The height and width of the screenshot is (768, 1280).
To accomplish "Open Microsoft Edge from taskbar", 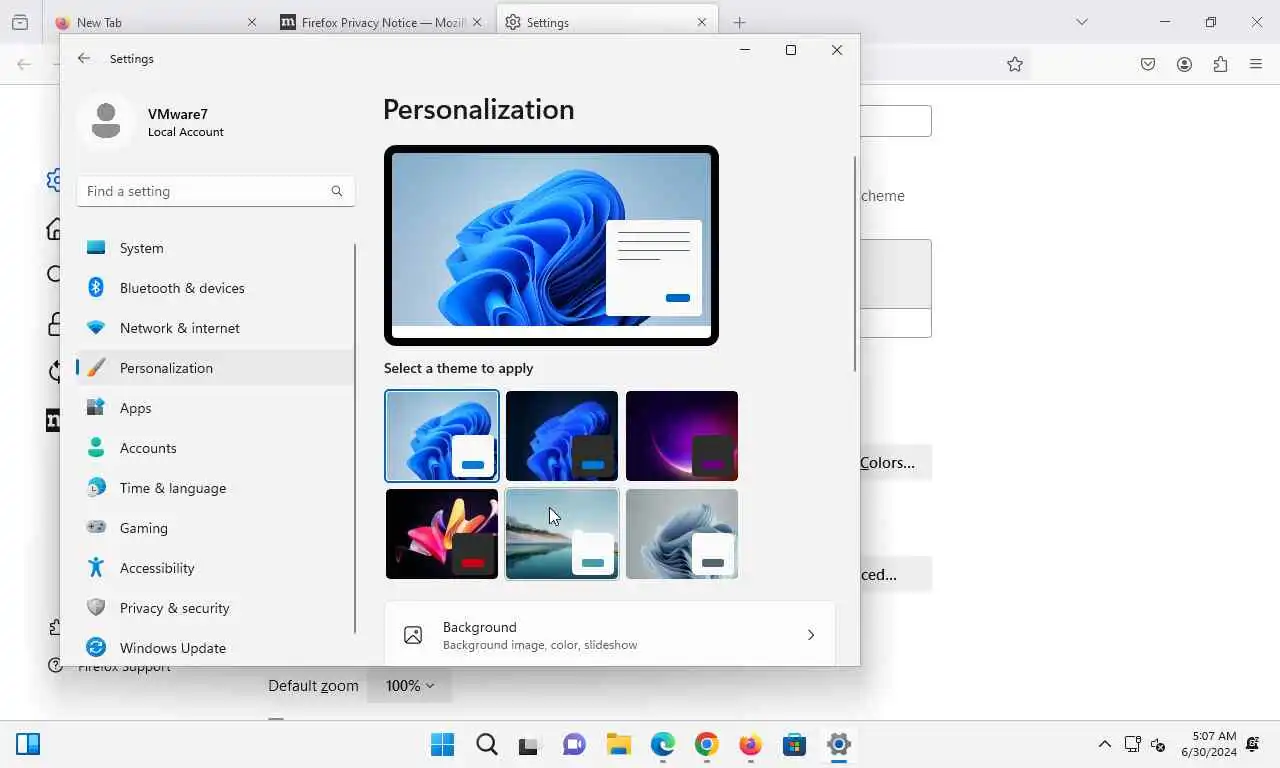I will pyautogui.click(x=663, y=744).
